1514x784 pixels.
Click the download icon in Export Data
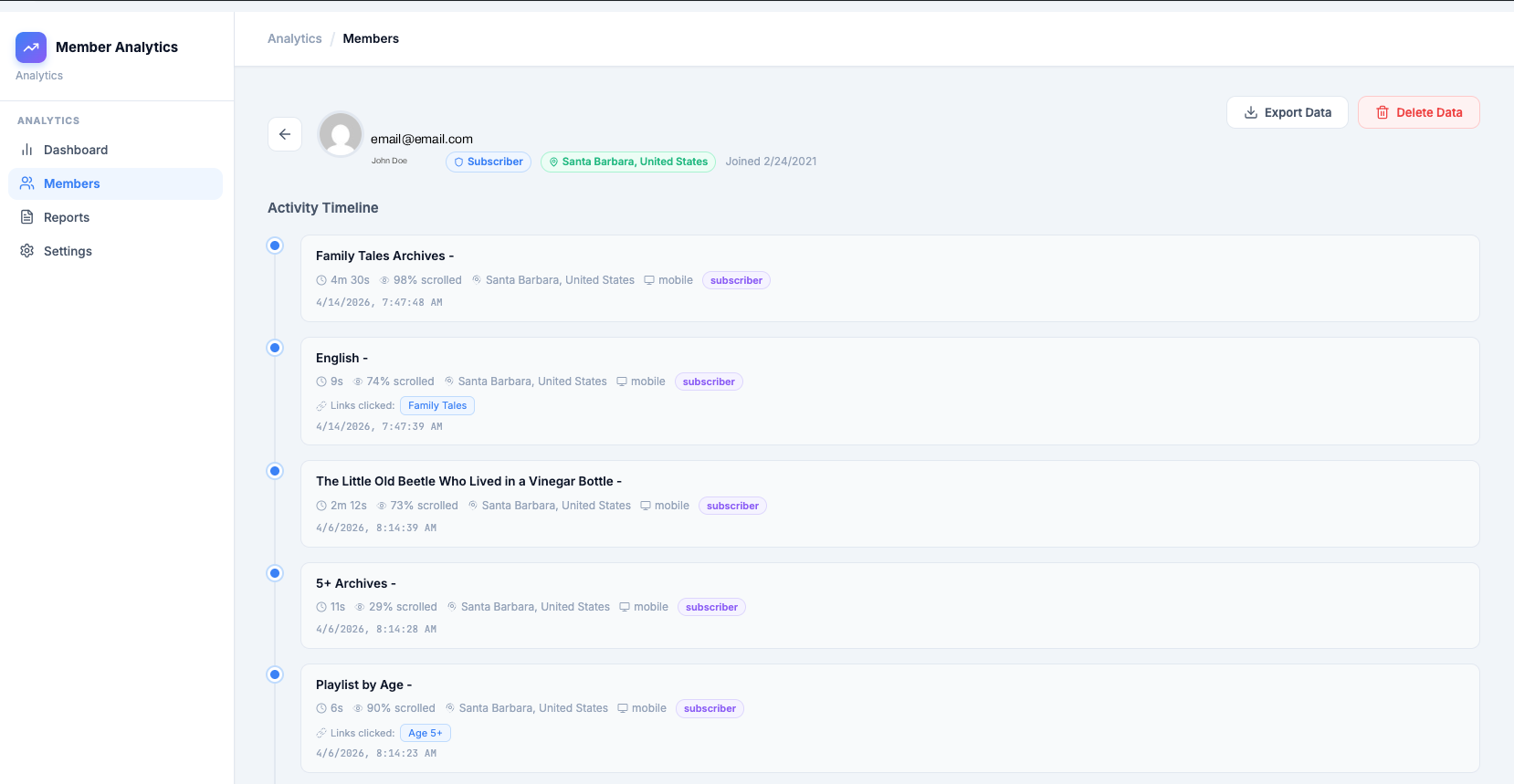tap(1251, 112)
